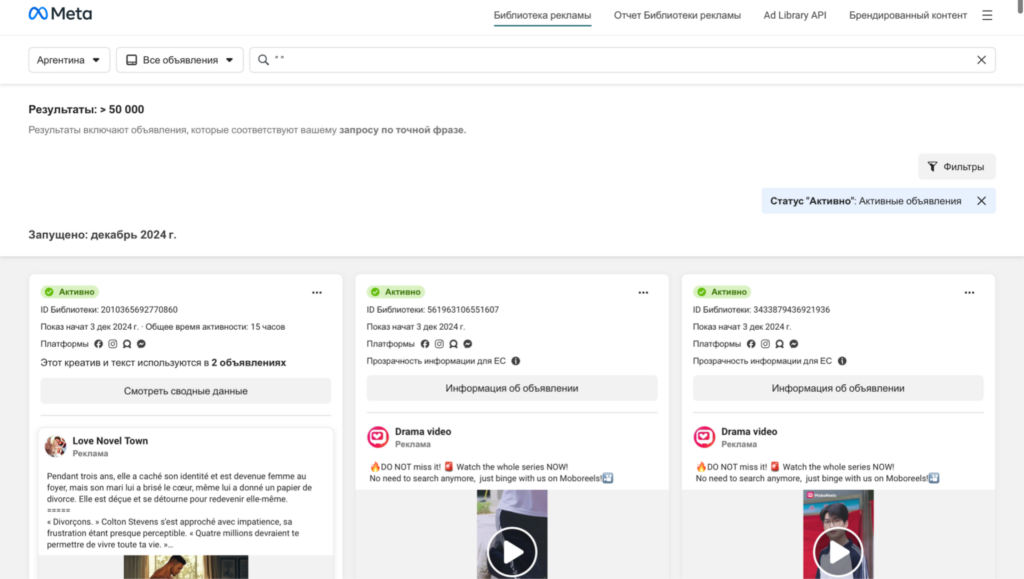
Task: Switch to Библиотека рекламы tab
Action: coord(542,15)
